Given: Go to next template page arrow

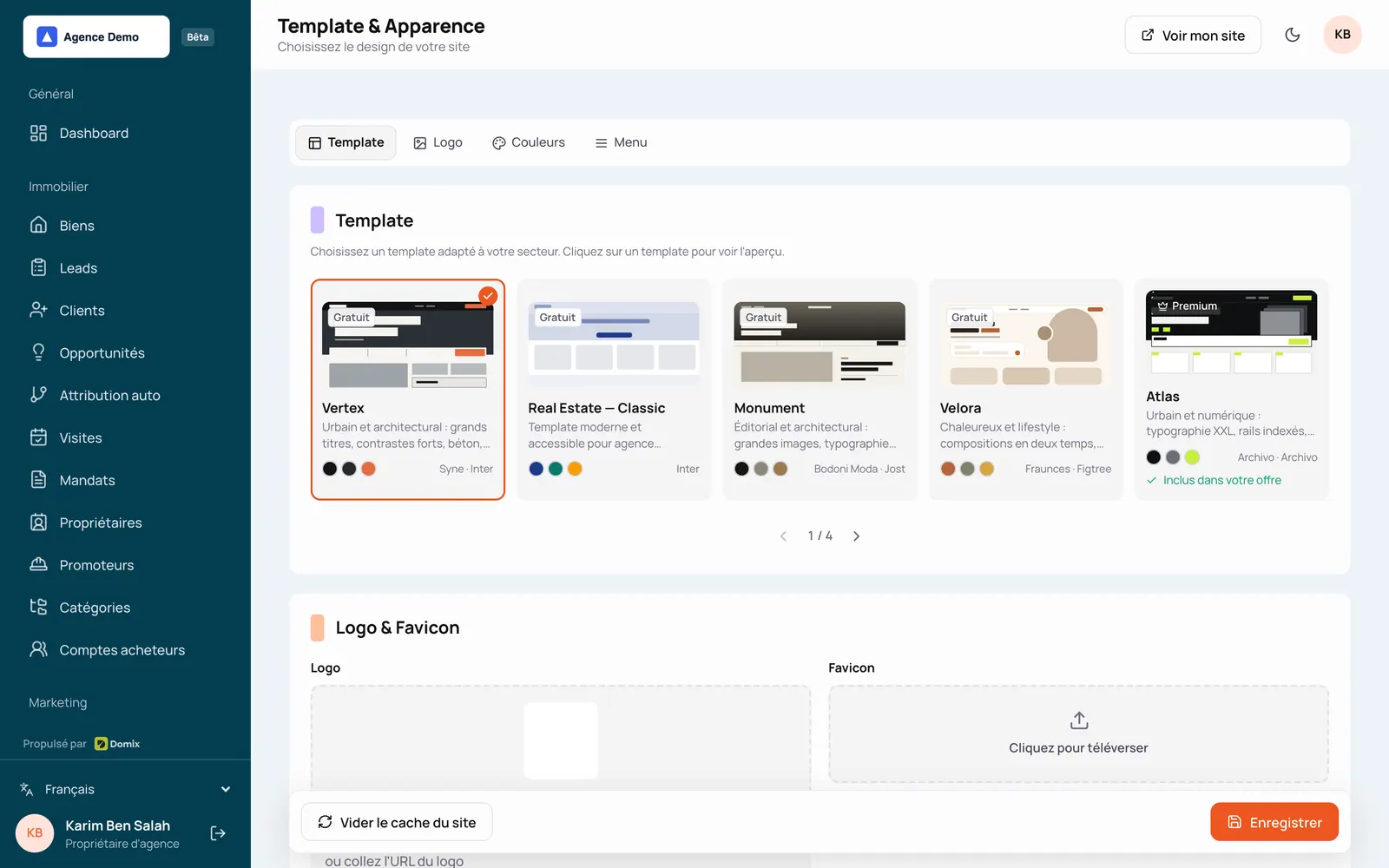Looking at the screenshot, I should [x=856, y=536].
